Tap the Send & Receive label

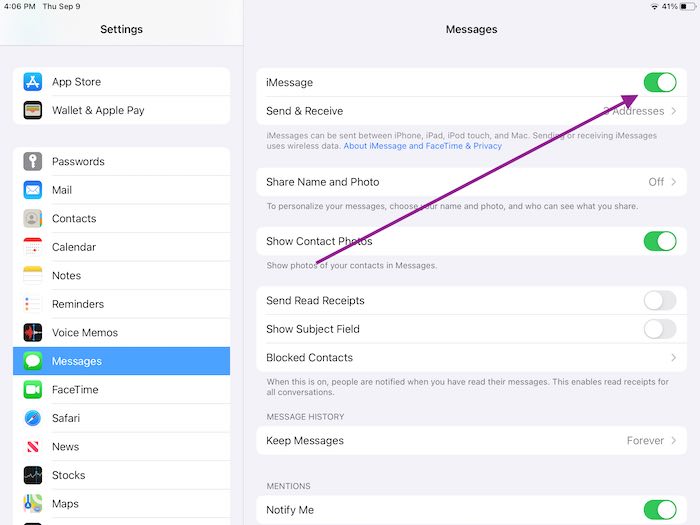click(304, 111)
